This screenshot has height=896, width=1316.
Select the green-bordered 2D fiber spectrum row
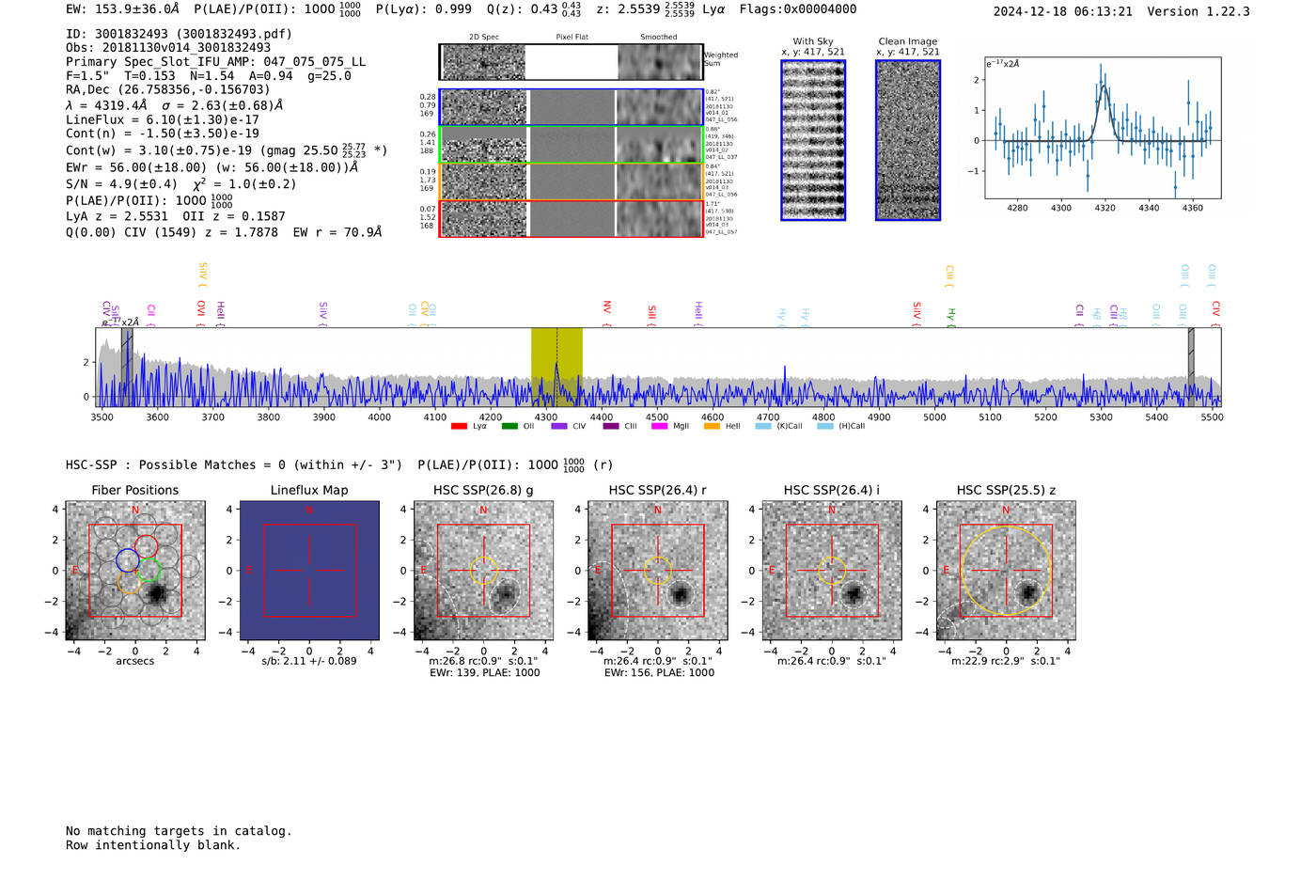tap(572, 145)
